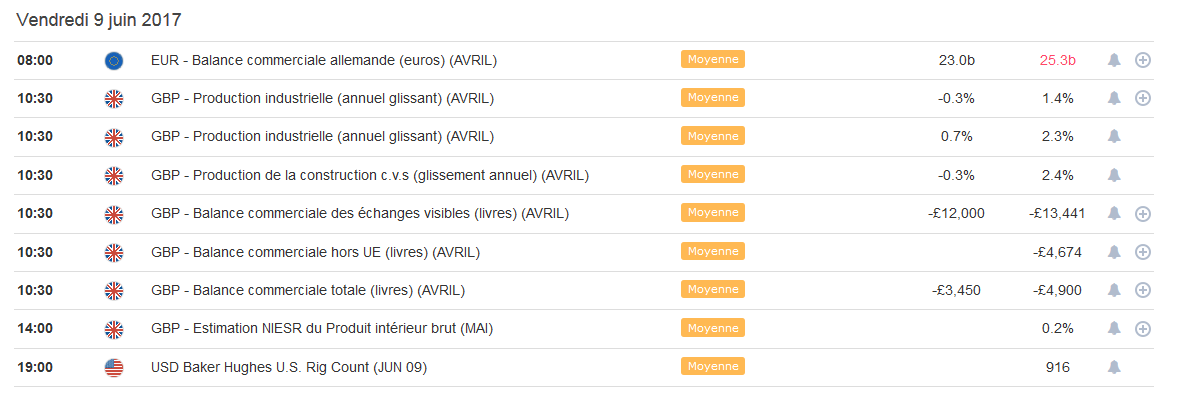Viewport: 1189px width, 398px height.
Task: Click US flag icon for Baker Hughes
Action: point(114,368)
